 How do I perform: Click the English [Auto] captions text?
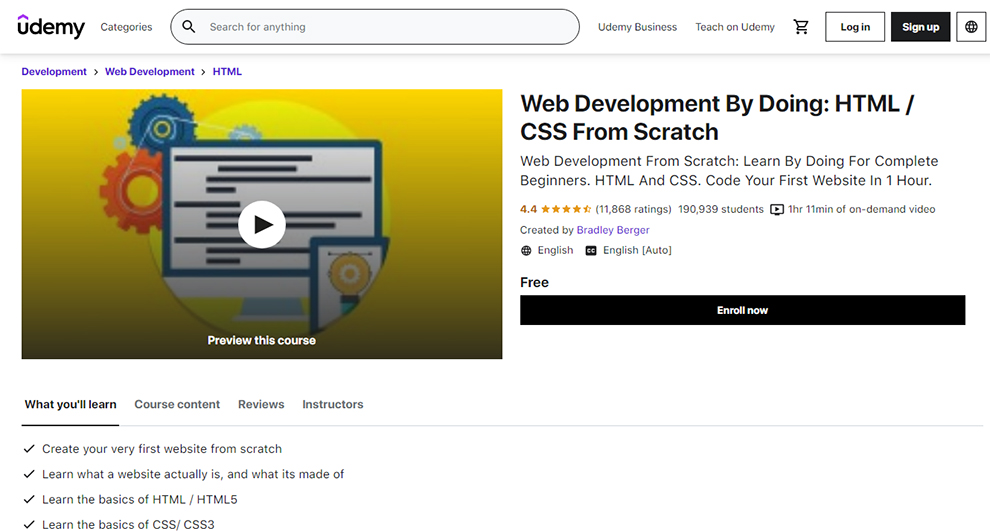tap(637, 250)
